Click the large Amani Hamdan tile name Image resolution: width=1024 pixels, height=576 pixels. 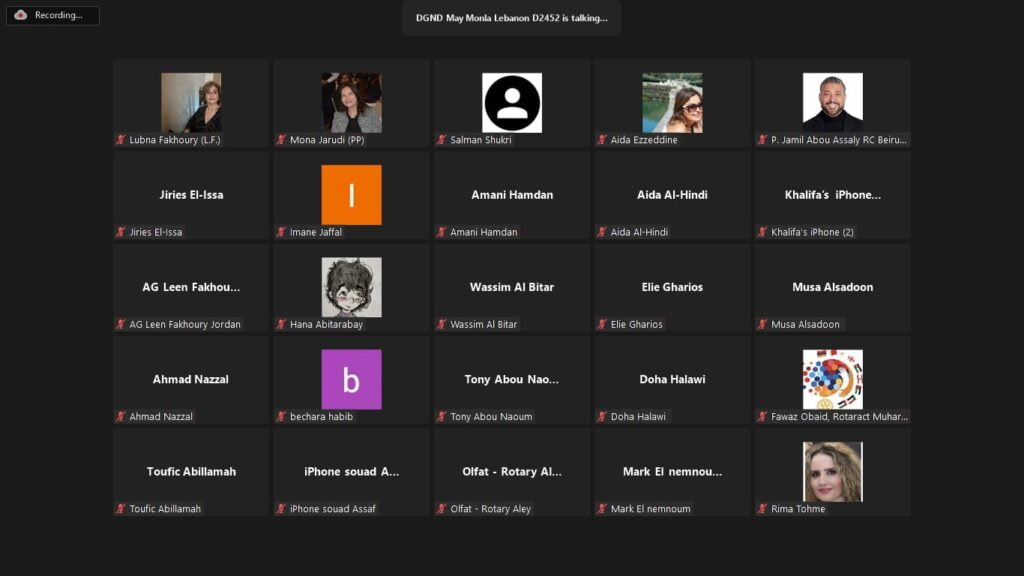point(512,195)
